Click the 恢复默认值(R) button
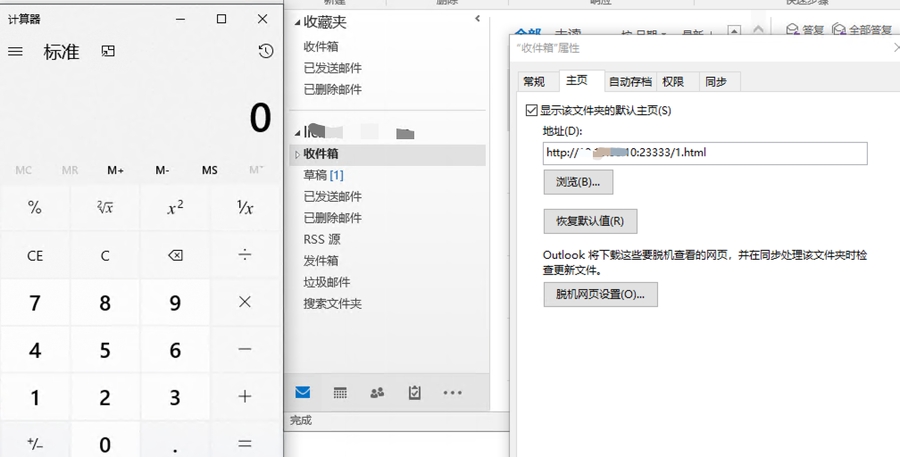900x457 pixels. pos(590,221)
